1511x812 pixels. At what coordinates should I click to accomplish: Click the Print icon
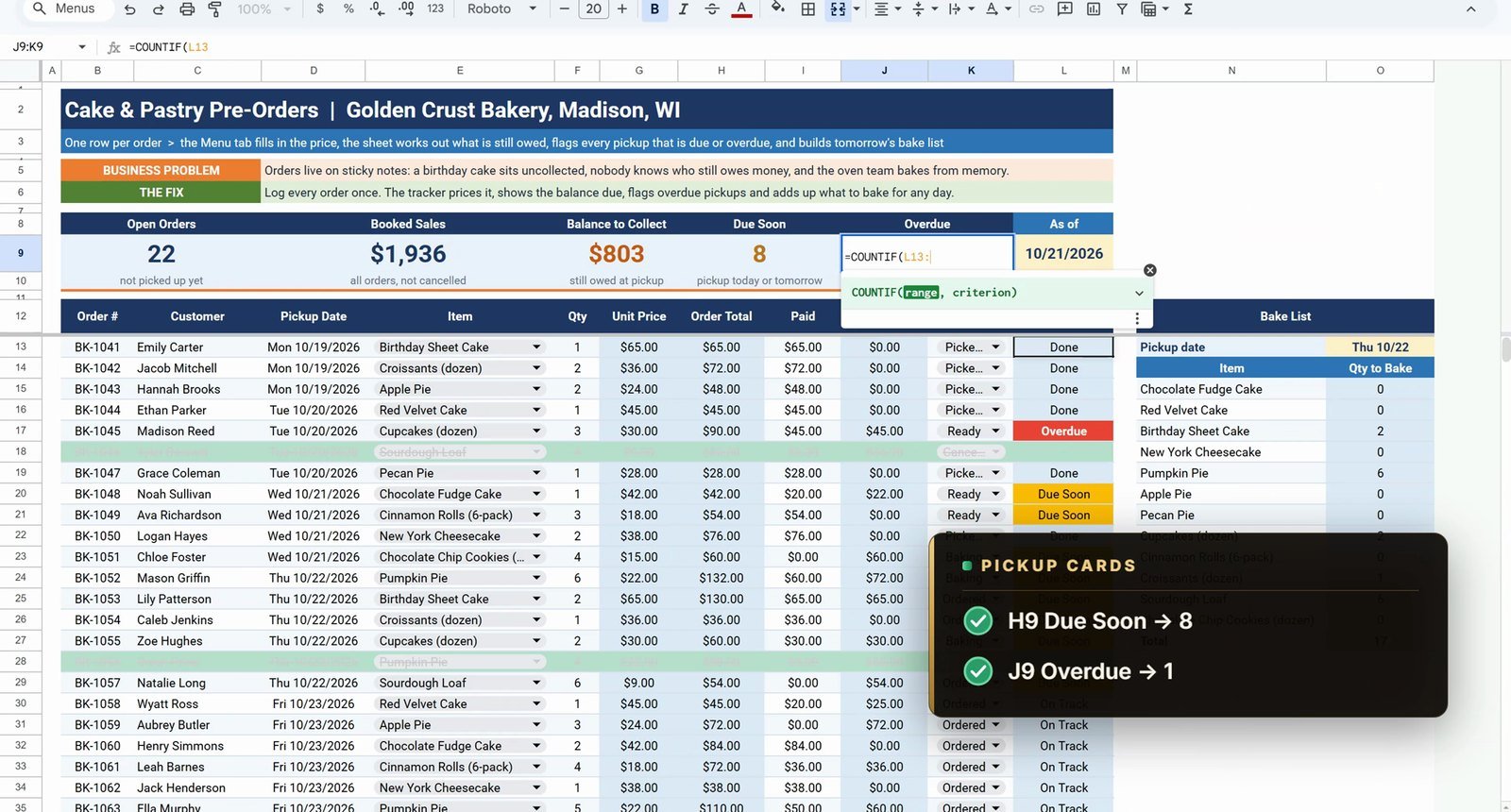pos(187,8)
